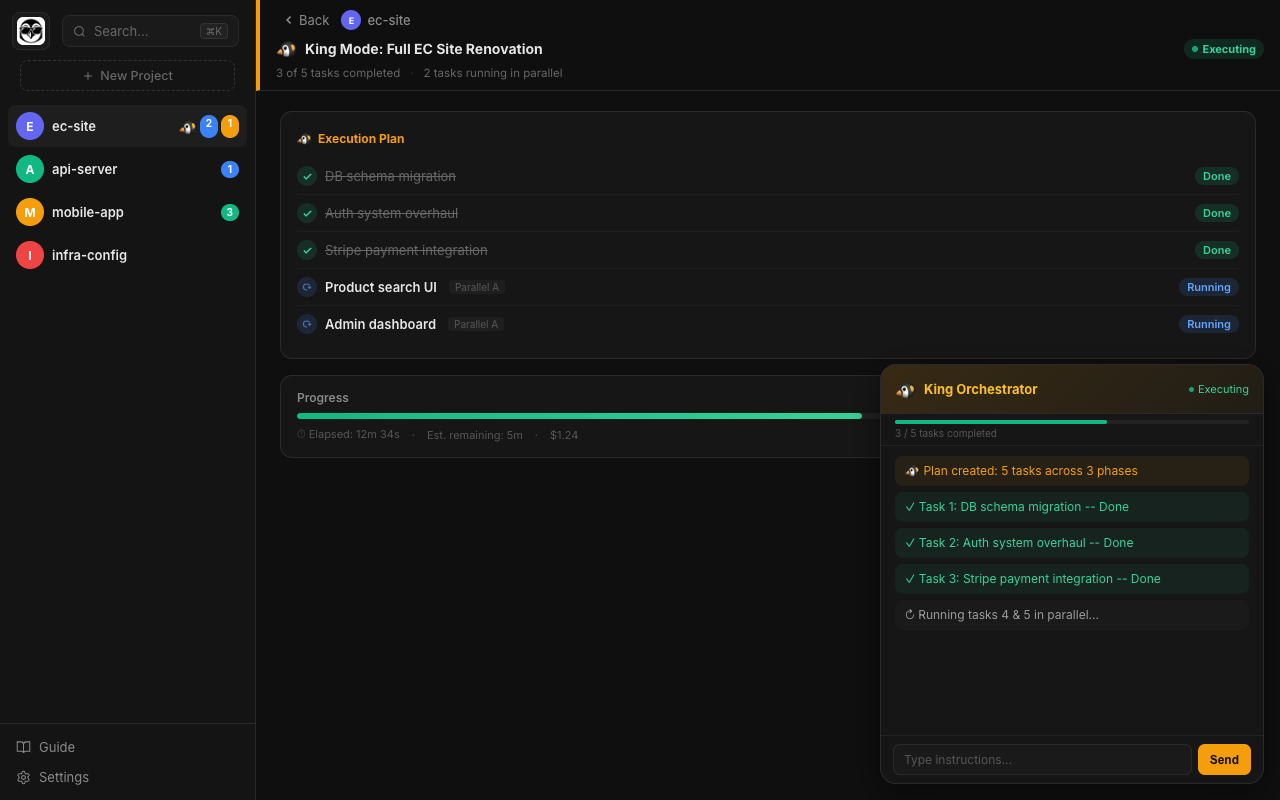Click the bee icon in the King Orchestrator header

pos(905,390)
